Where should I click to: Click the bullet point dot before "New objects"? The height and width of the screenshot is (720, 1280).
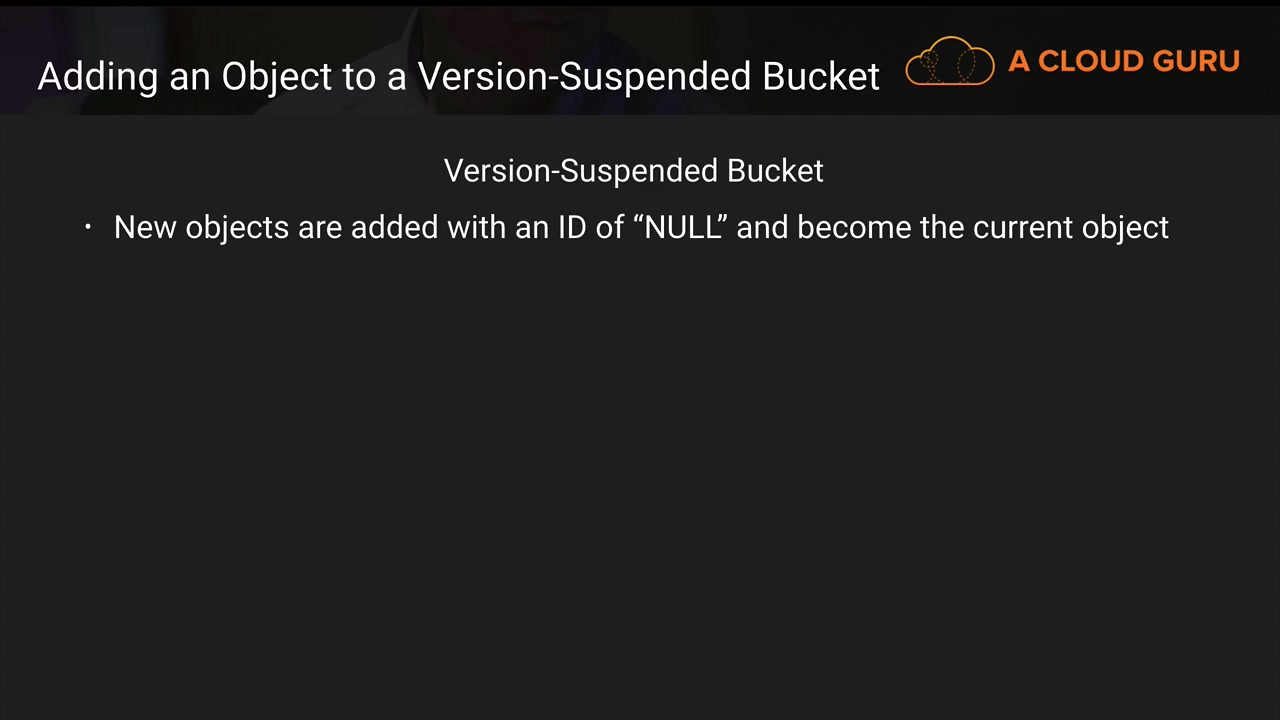[x=88, y=228]
